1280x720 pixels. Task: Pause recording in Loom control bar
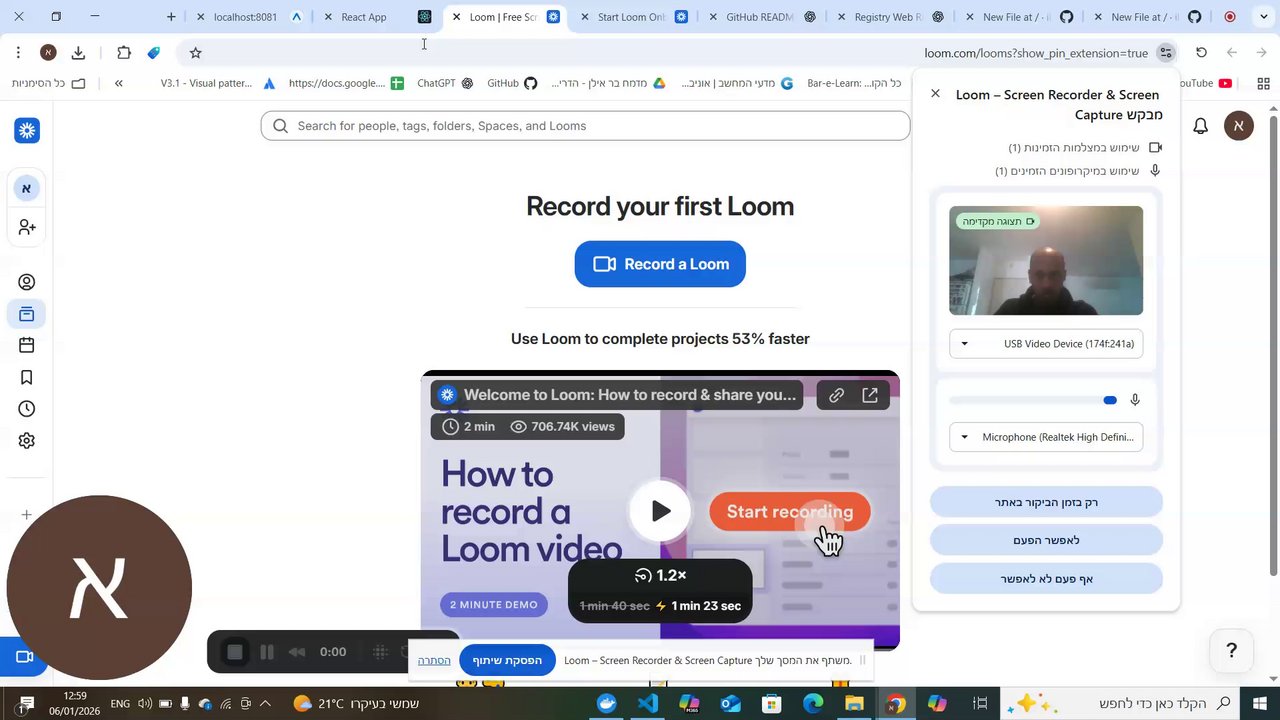pos(267,652)
